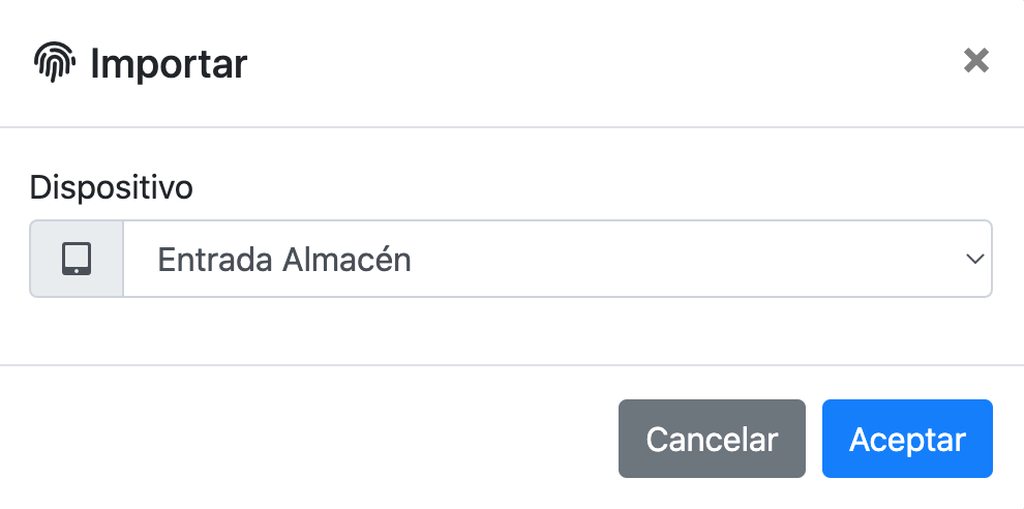Click the Dispositivo field label

111,187
